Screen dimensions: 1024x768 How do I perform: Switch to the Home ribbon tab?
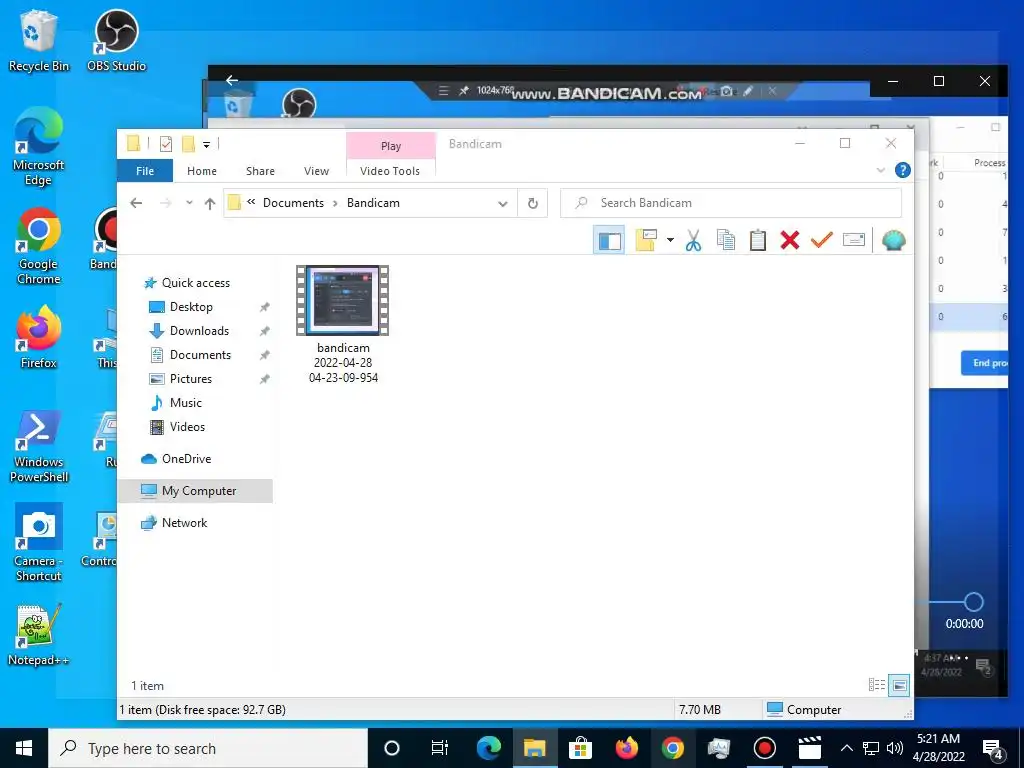[x=202, y=171]
